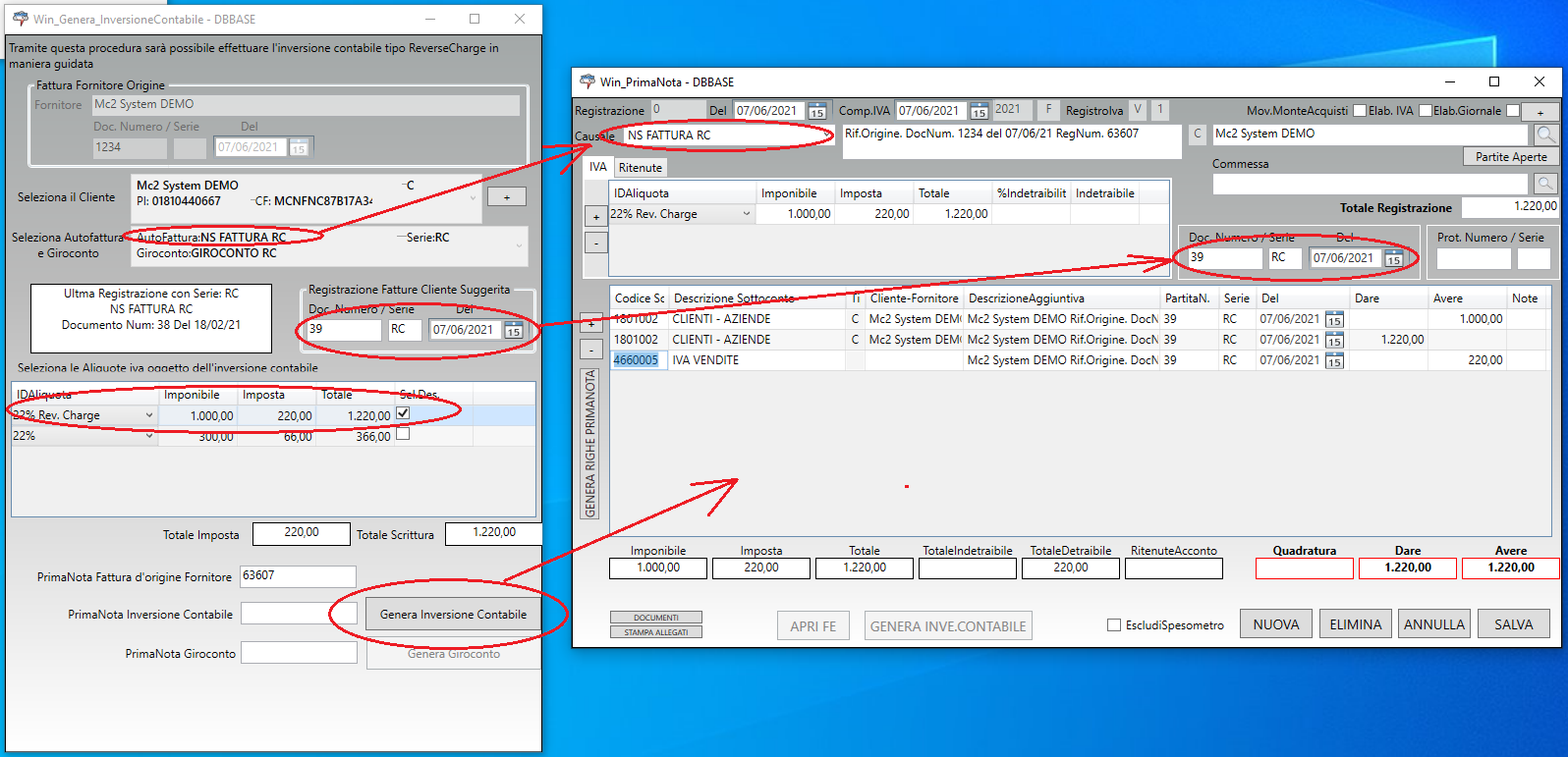Click GENERA INVE.CONTABILE button in PrimaNota
The image size is (1568, 757).
coord(948,625)
